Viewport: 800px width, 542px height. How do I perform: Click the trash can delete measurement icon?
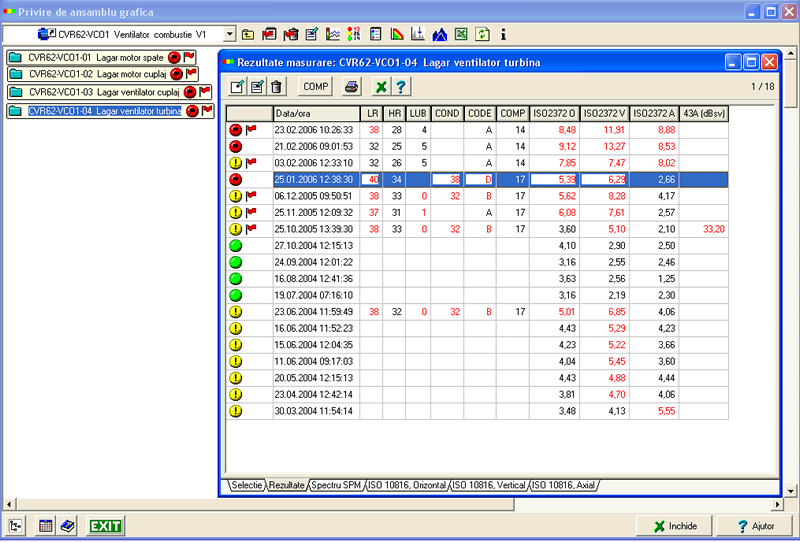tap(276, 87)
